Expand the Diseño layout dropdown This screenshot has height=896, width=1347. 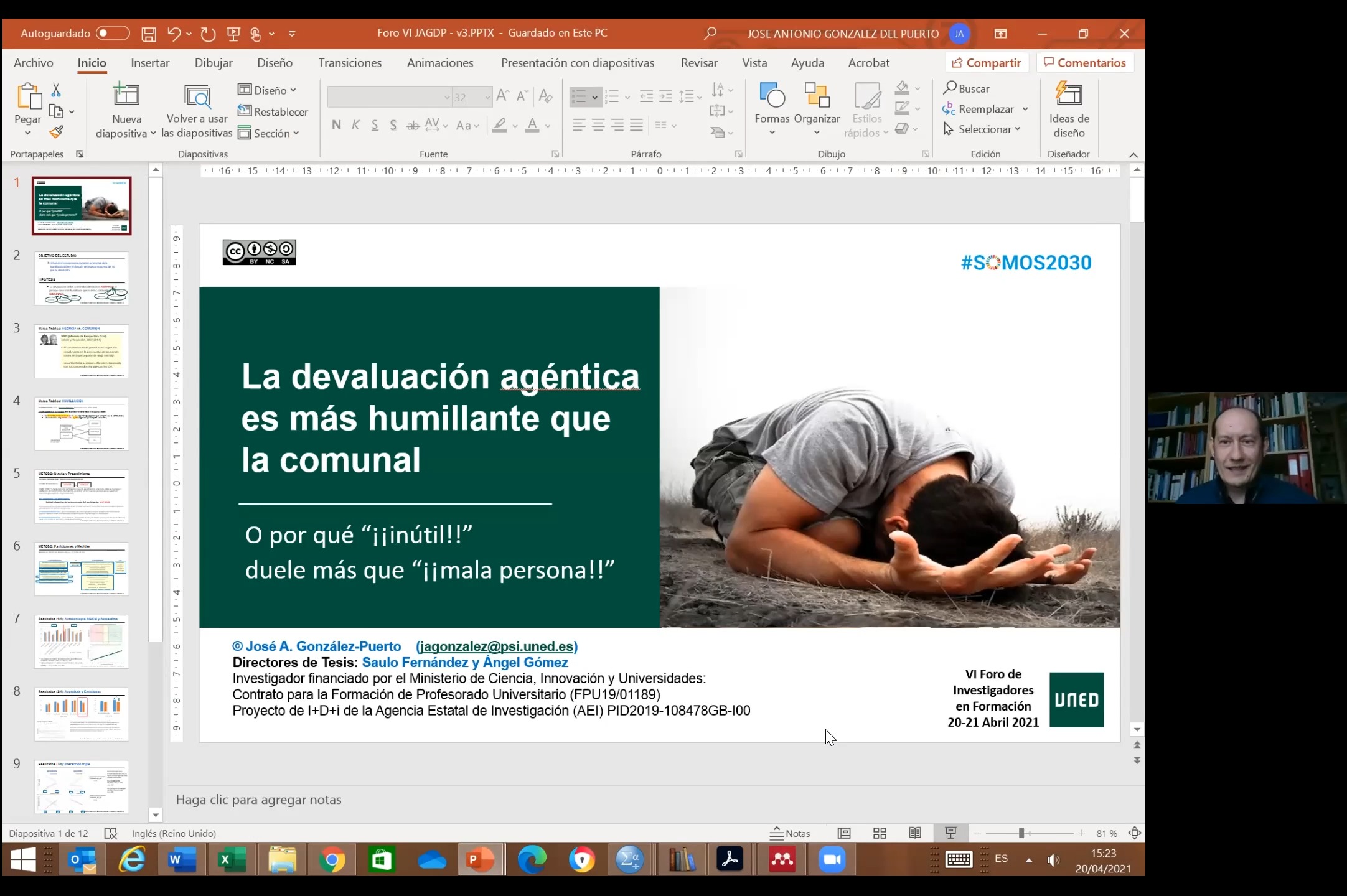tap(268, 90)
